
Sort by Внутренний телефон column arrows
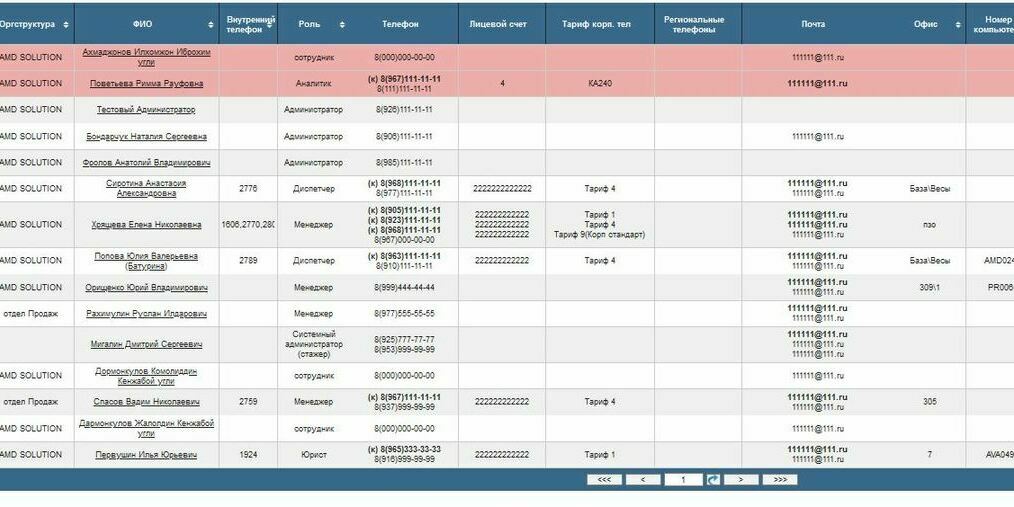pos(270,24)
